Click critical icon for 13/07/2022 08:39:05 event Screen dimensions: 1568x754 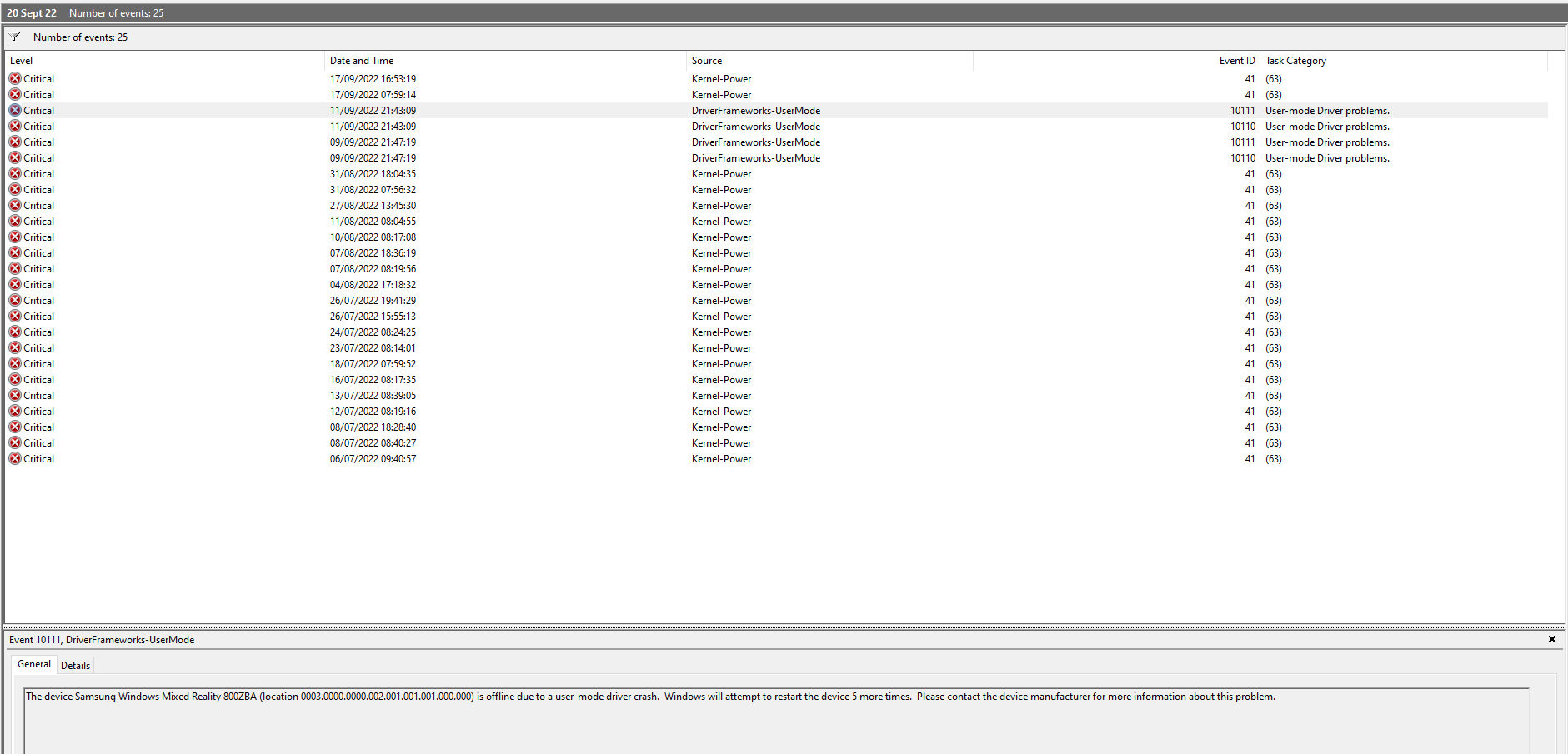click(15, 395)
